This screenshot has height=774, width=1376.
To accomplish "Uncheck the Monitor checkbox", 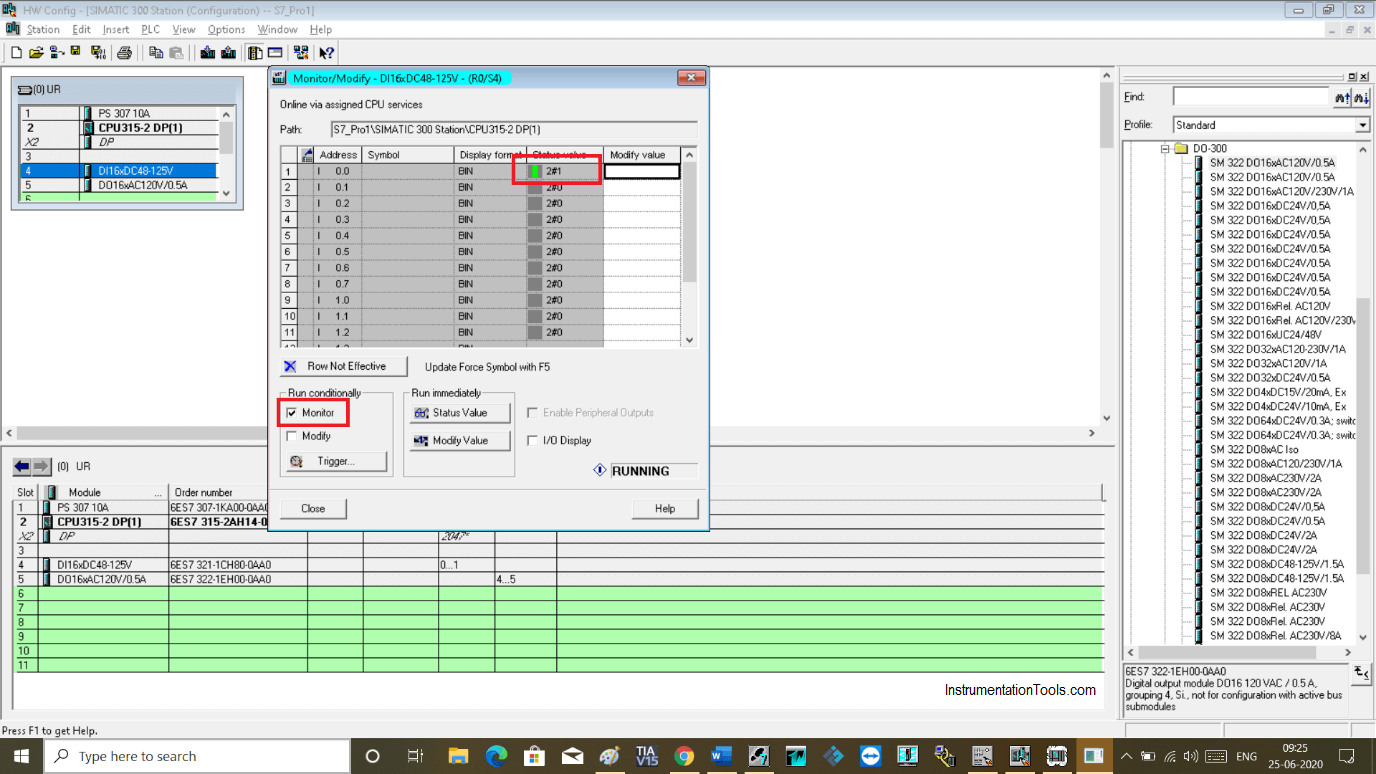I will pos(292,413).
